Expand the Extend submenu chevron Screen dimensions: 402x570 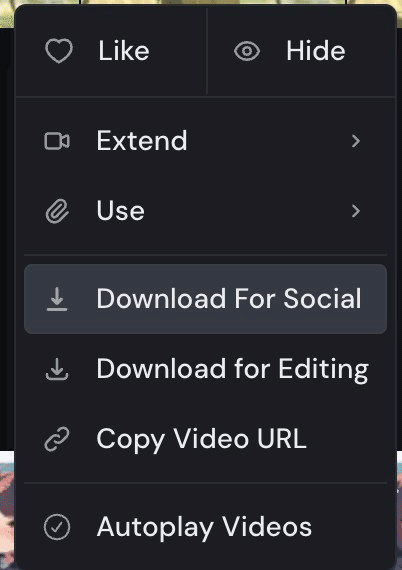click(356, 141)
